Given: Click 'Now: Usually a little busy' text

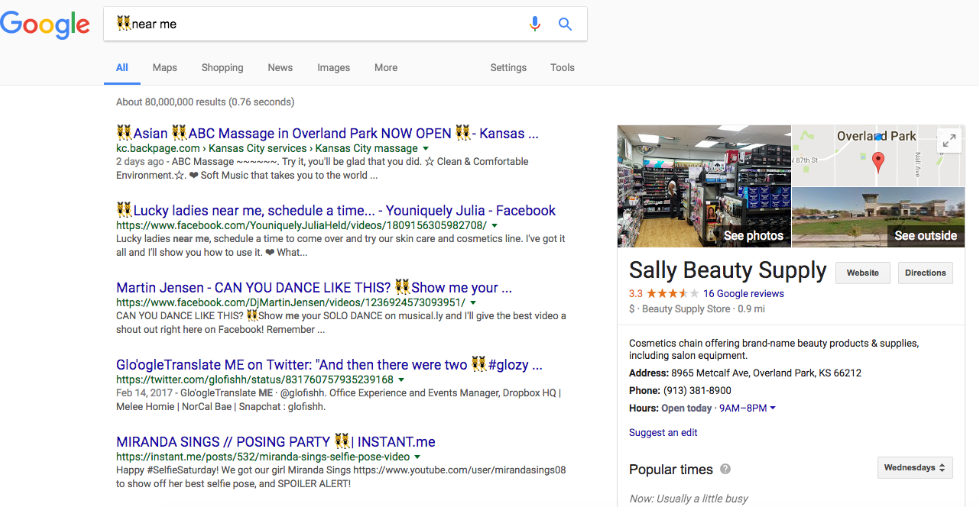Looking at the screenshot, I should coord(688,499).
